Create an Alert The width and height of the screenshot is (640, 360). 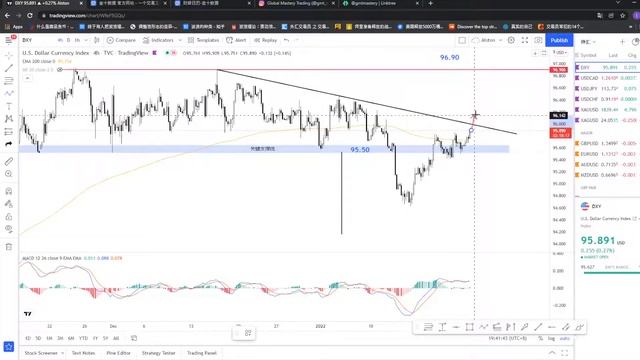coord(236,40)
